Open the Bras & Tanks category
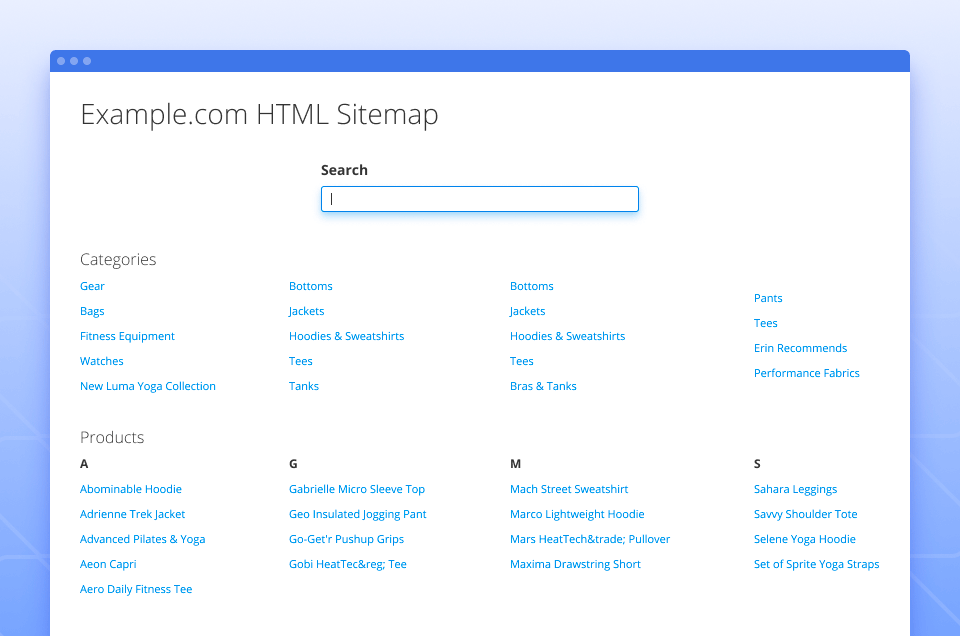The width and height of the screenshot is (960, 636). click(543, 386)
